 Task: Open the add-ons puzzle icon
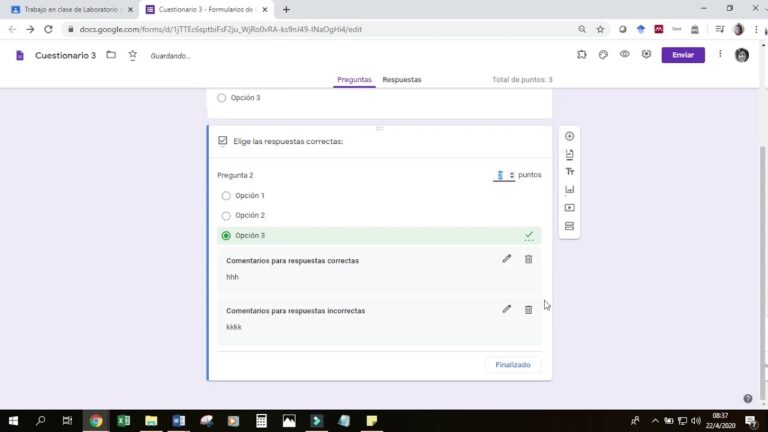click(581, 55)
